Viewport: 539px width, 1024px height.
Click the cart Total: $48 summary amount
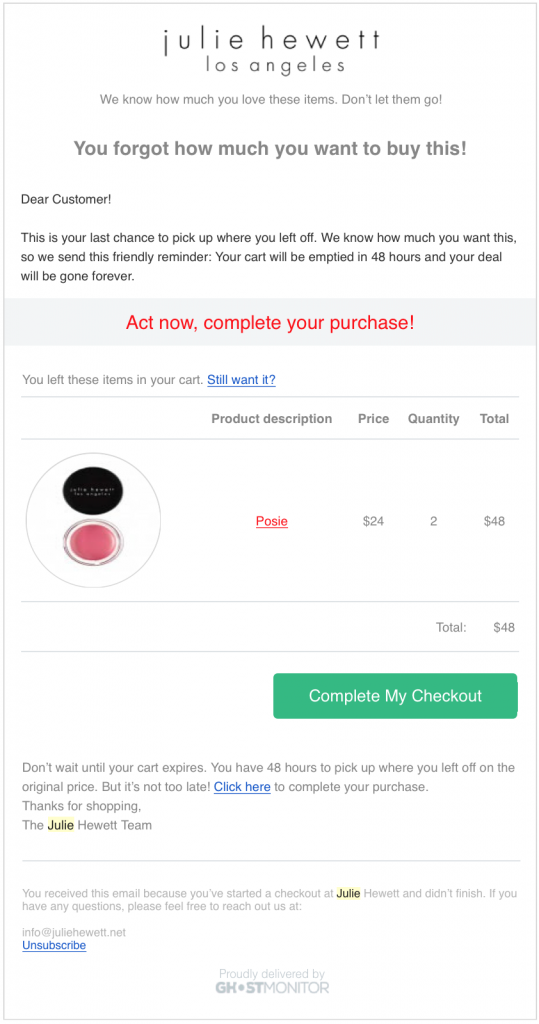504,628
